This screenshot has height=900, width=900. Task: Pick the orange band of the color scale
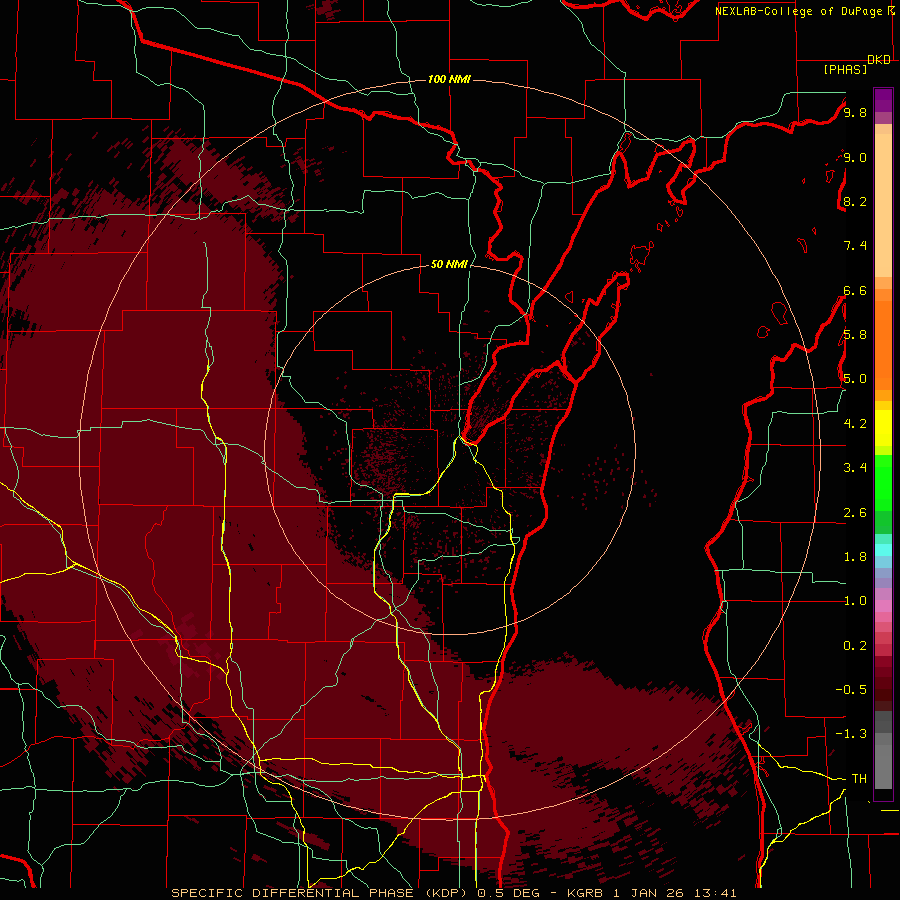pos(883,344)
